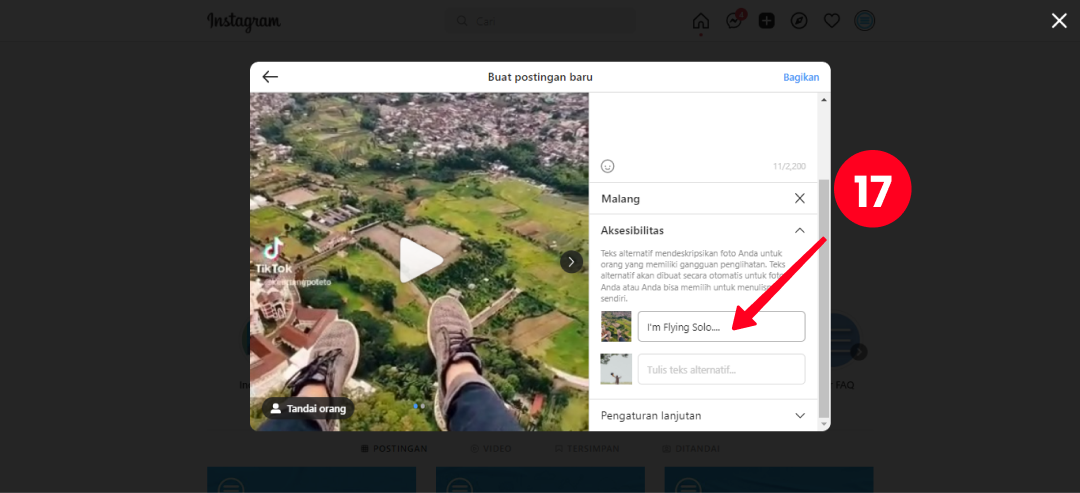Go to next media with right chevron

coord(571,262)
